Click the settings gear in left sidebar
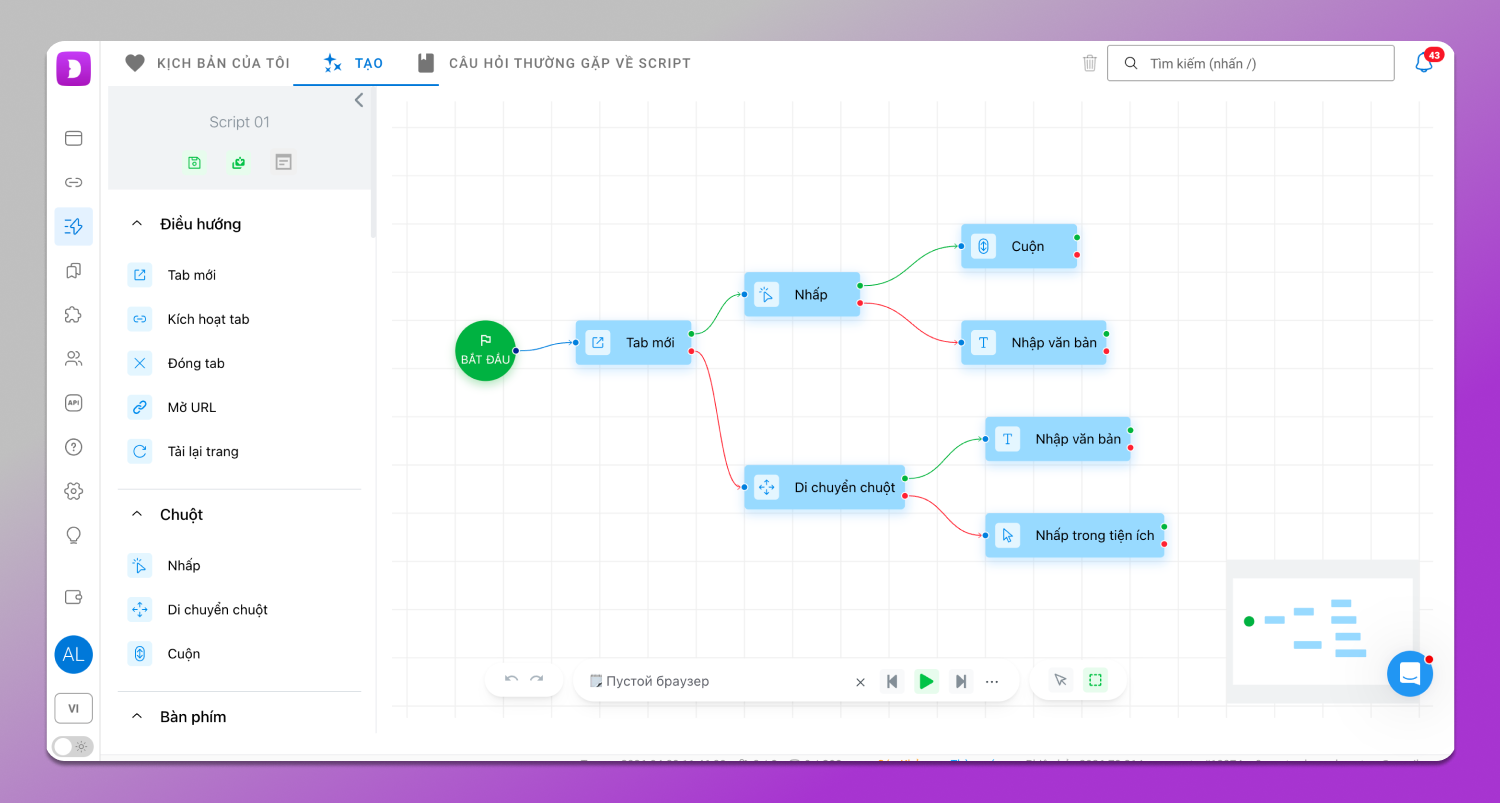The width and height of the screenshot is (1500, 803). [73, 491]
